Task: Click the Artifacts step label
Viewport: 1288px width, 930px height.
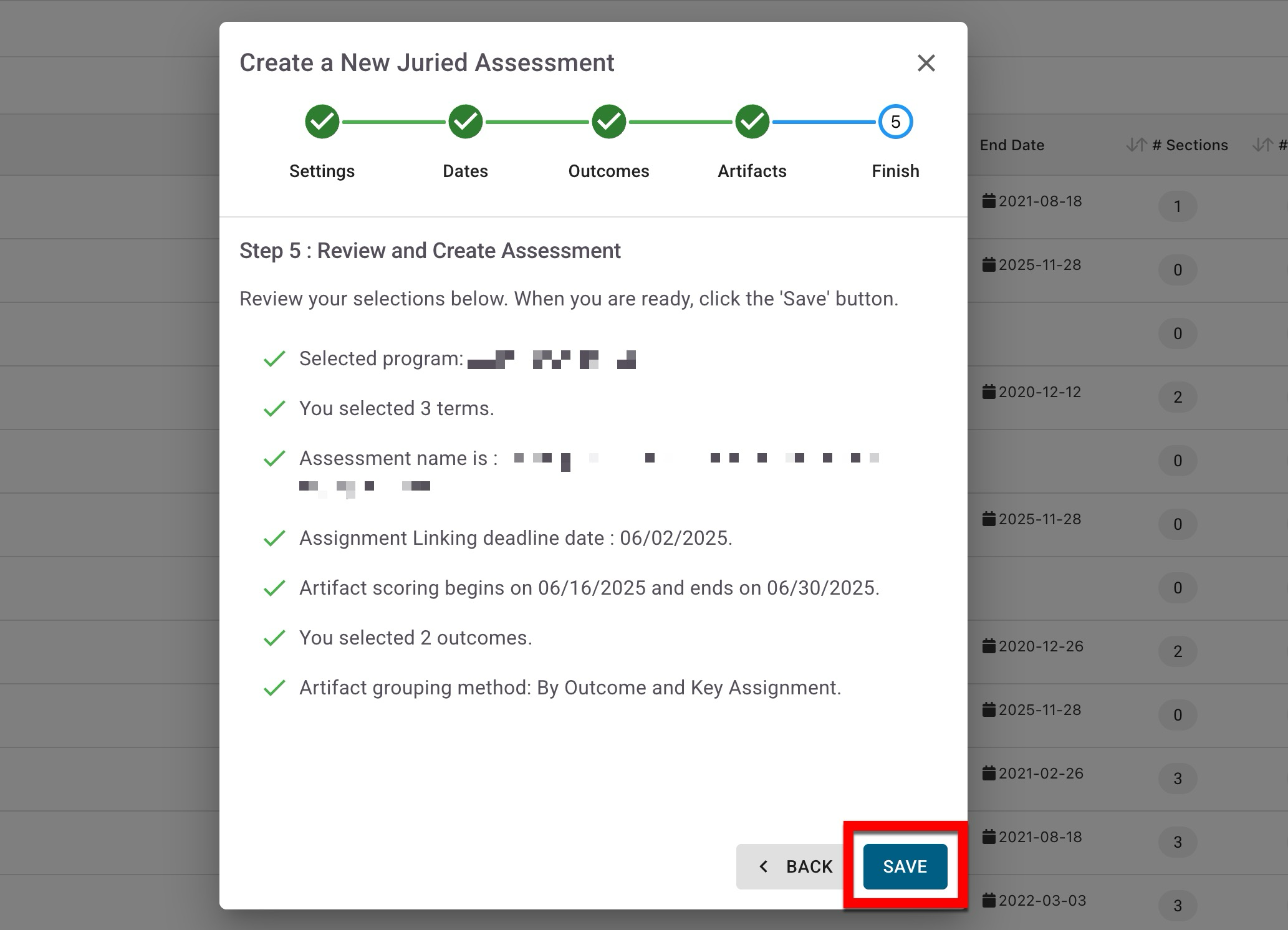Action: pos(752,171)
